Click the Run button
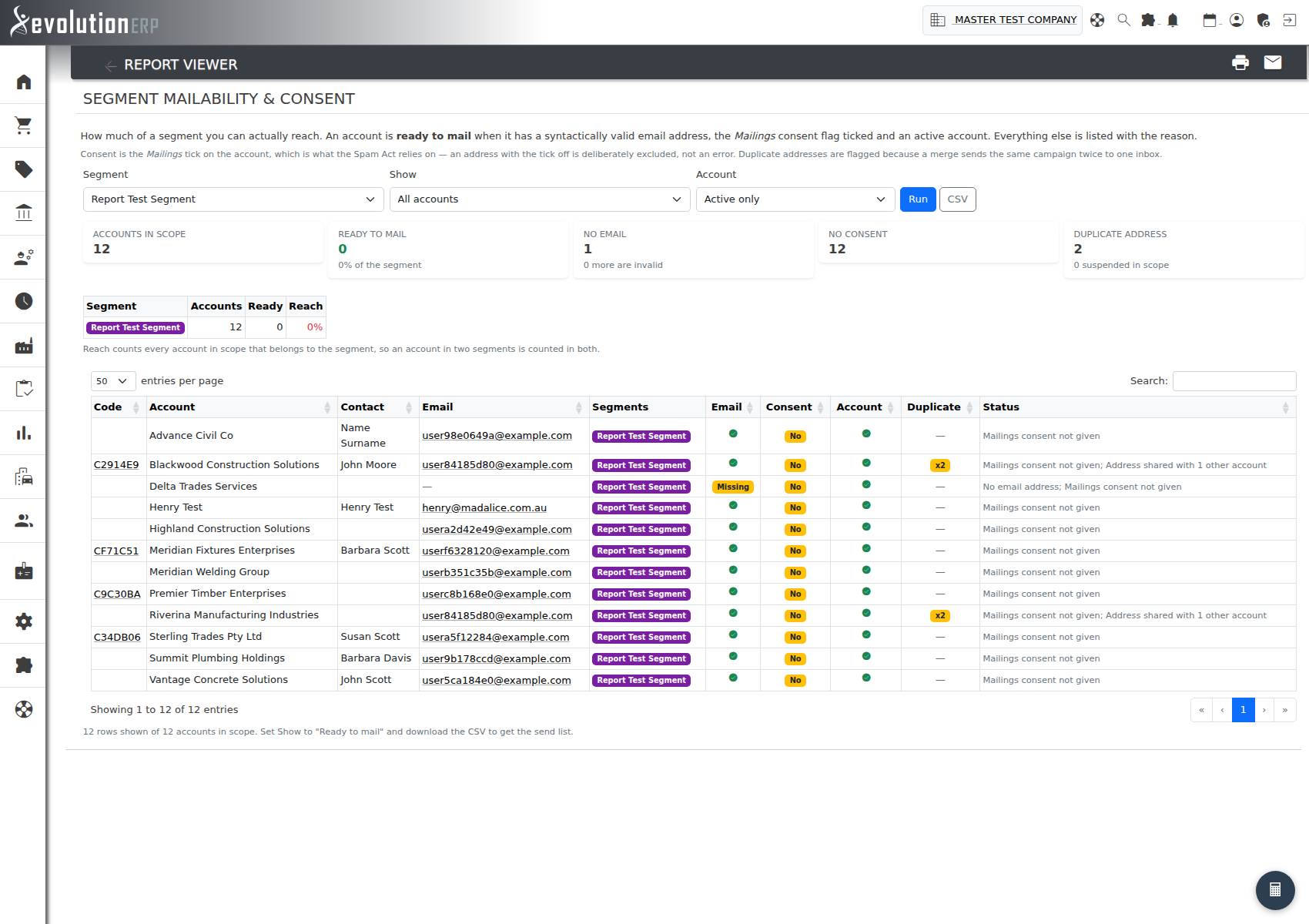The width and height of the screenshot is (1309, 924). click(918, 199)
